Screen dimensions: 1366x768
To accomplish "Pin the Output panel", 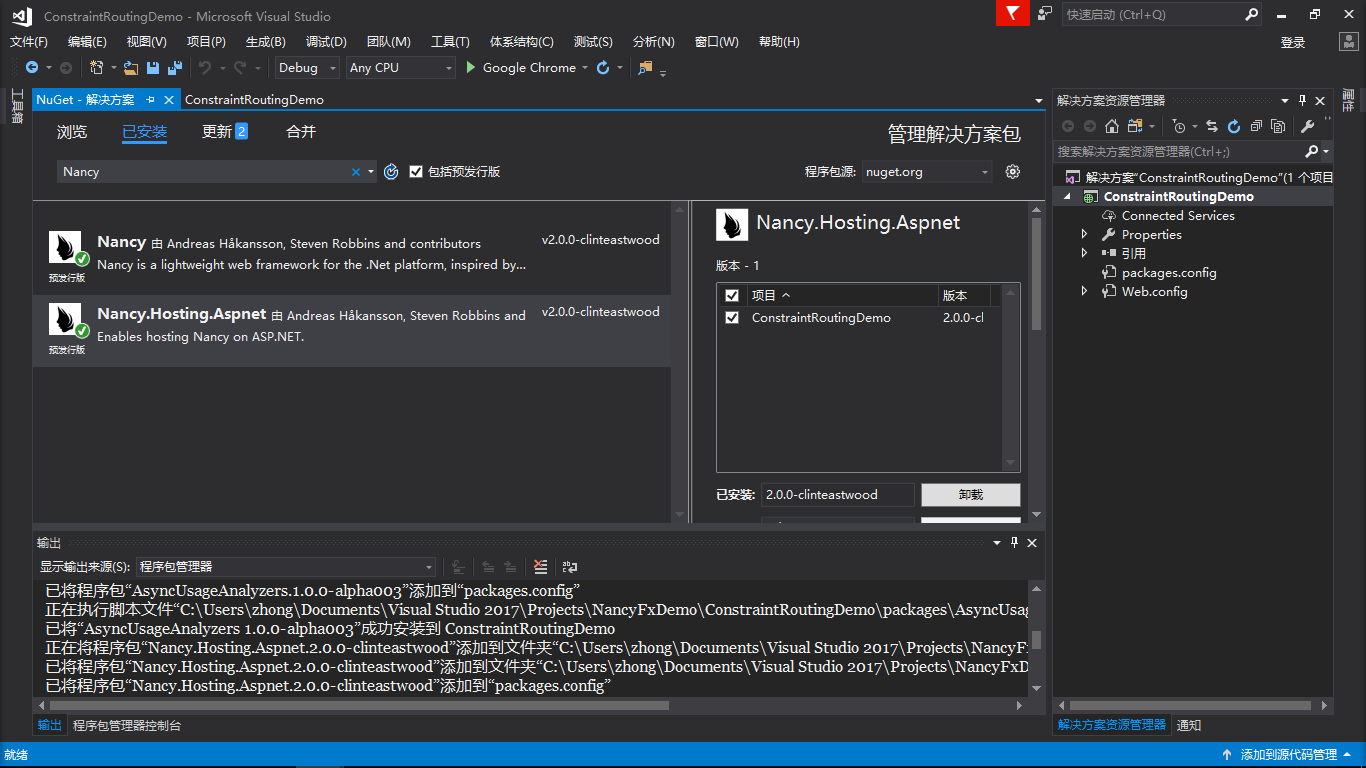I will (1014, 543).
